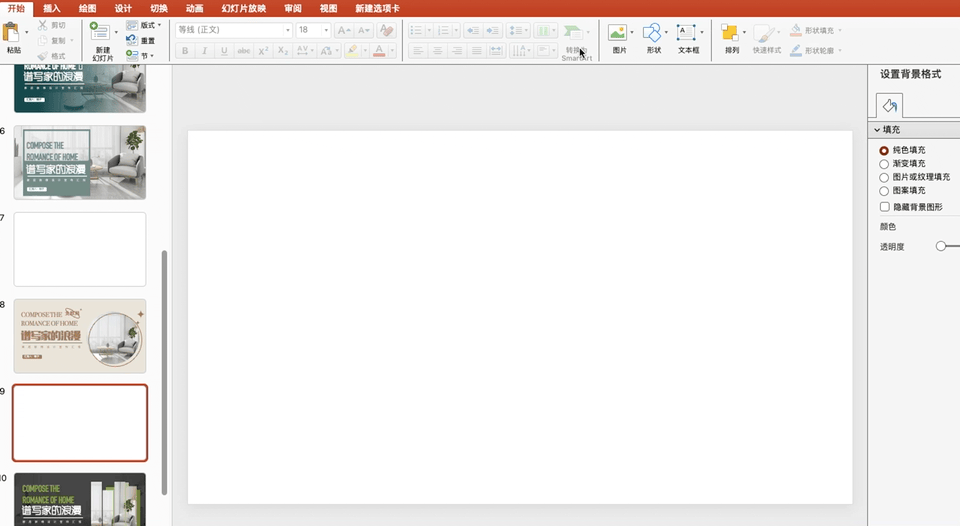The image size is (960, 526).
Task: Click the clear formatting eraser icon
Action: click(x=386, y=30)
